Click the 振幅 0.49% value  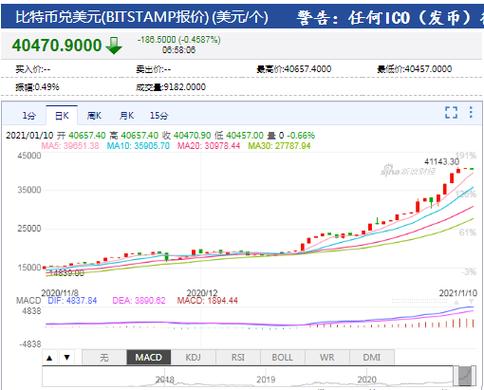[x=37, y=87]
